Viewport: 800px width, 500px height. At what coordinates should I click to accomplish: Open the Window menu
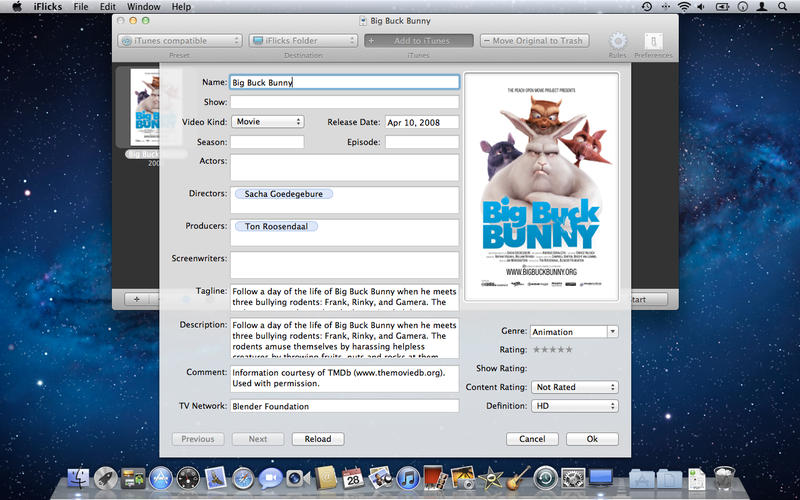point(144,7)
